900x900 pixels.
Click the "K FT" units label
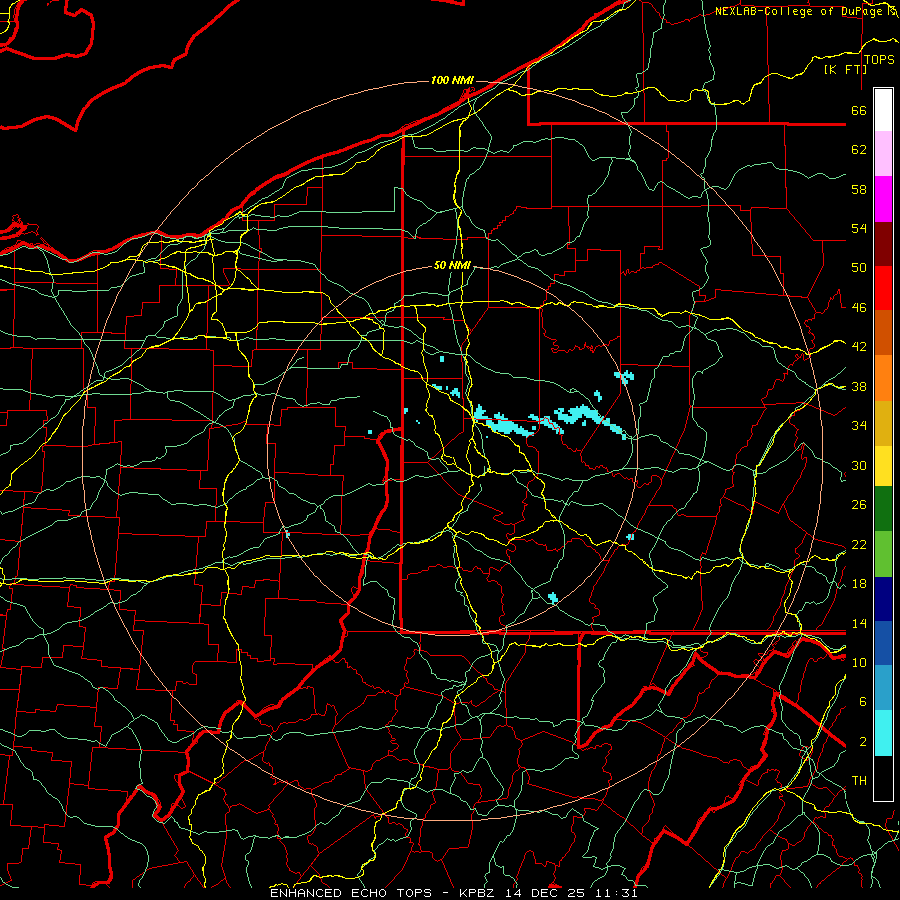846,69
